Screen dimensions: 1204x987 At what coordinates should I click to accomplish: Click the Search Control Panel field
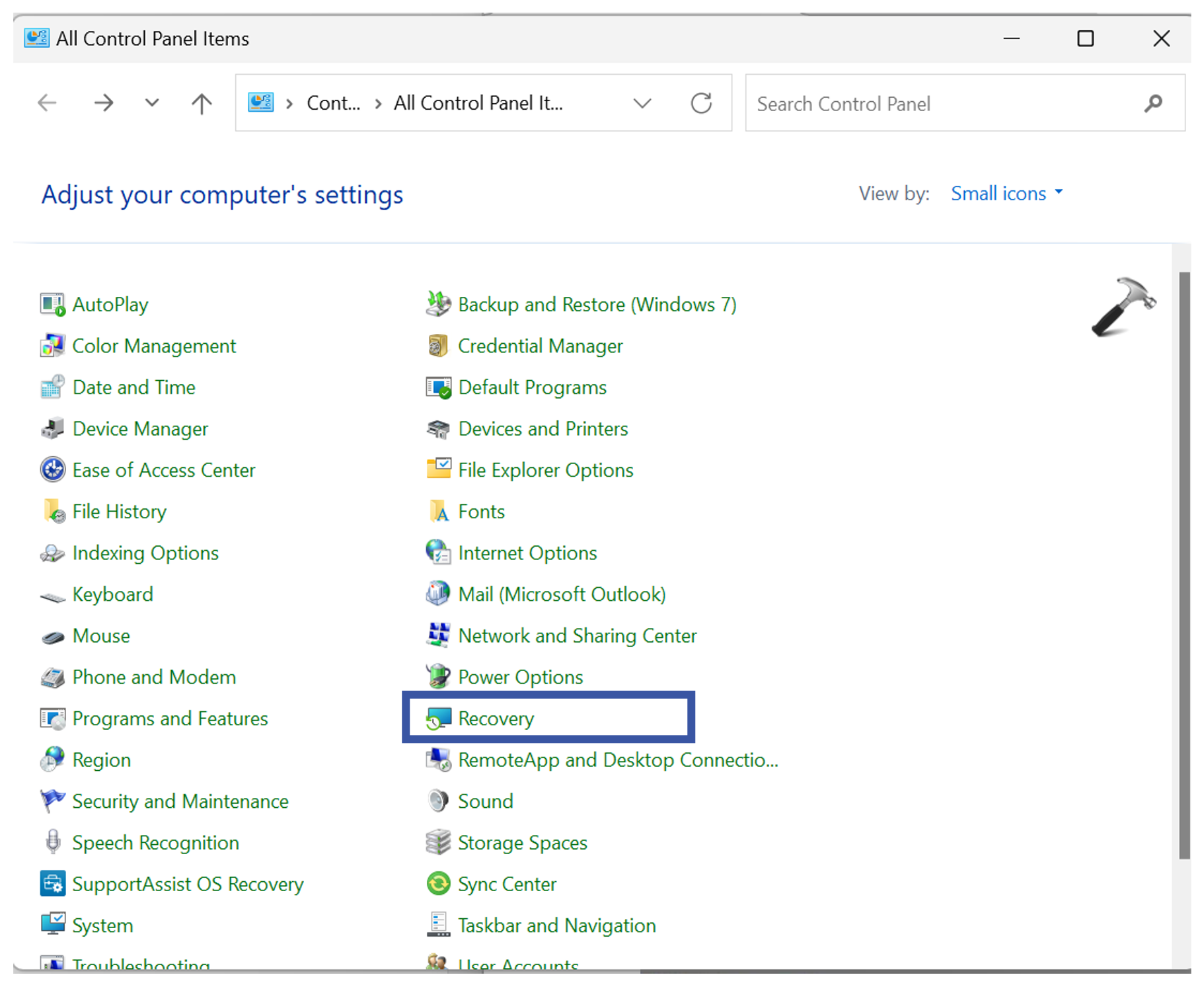pyautogui.click(x=945, y=104)
